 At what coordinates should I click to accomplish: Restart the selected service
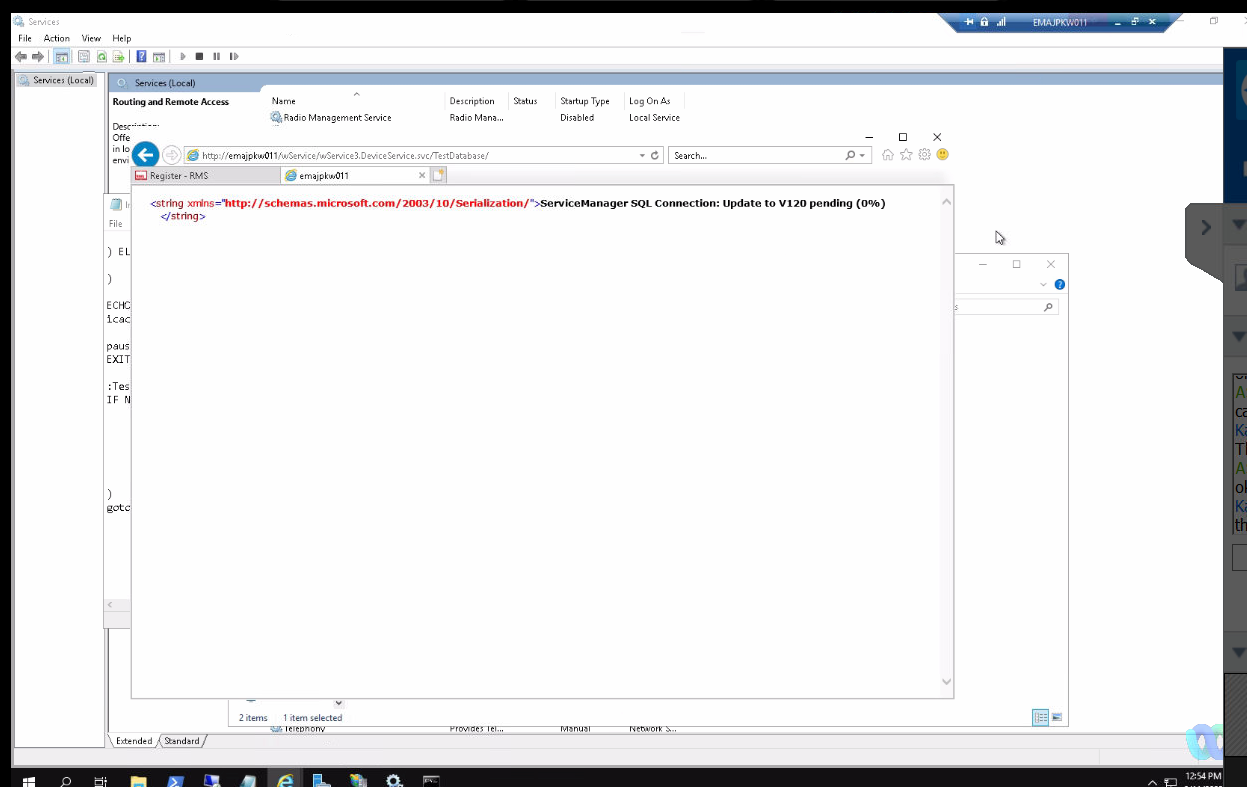[x=234, y=57]
